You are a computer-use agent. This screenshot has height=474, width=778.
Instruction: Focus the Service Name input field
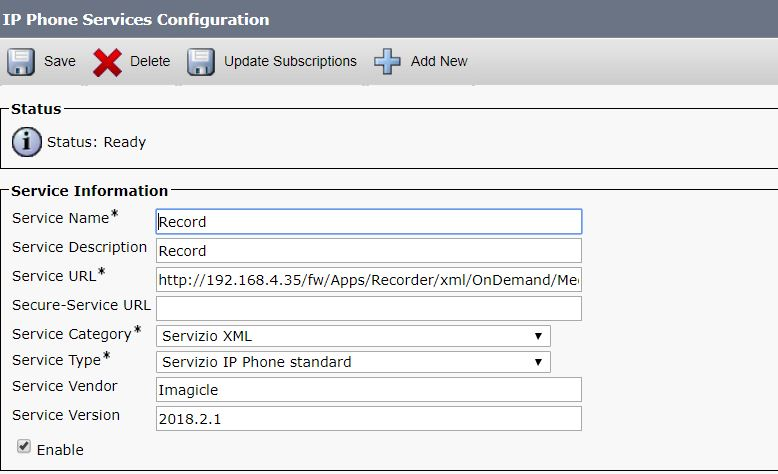click(368, 222)
